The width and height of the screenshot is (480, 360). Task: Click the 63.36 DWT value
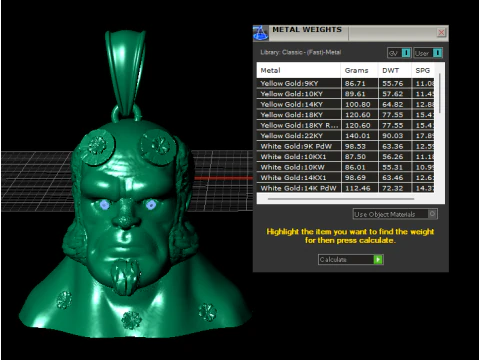pyautogui.click(x=393, y=146)
